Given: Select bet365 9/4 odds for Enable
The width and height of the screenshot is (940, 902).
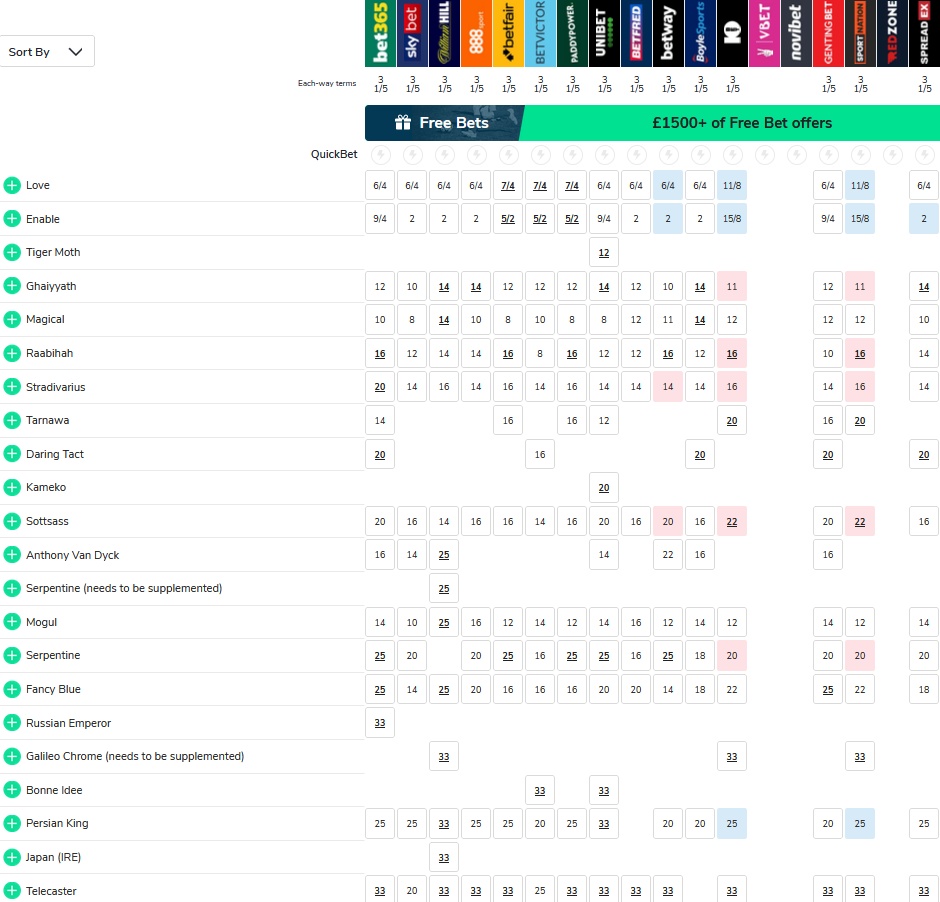Looking at the screenshot, I should click(x=380, y=219).
